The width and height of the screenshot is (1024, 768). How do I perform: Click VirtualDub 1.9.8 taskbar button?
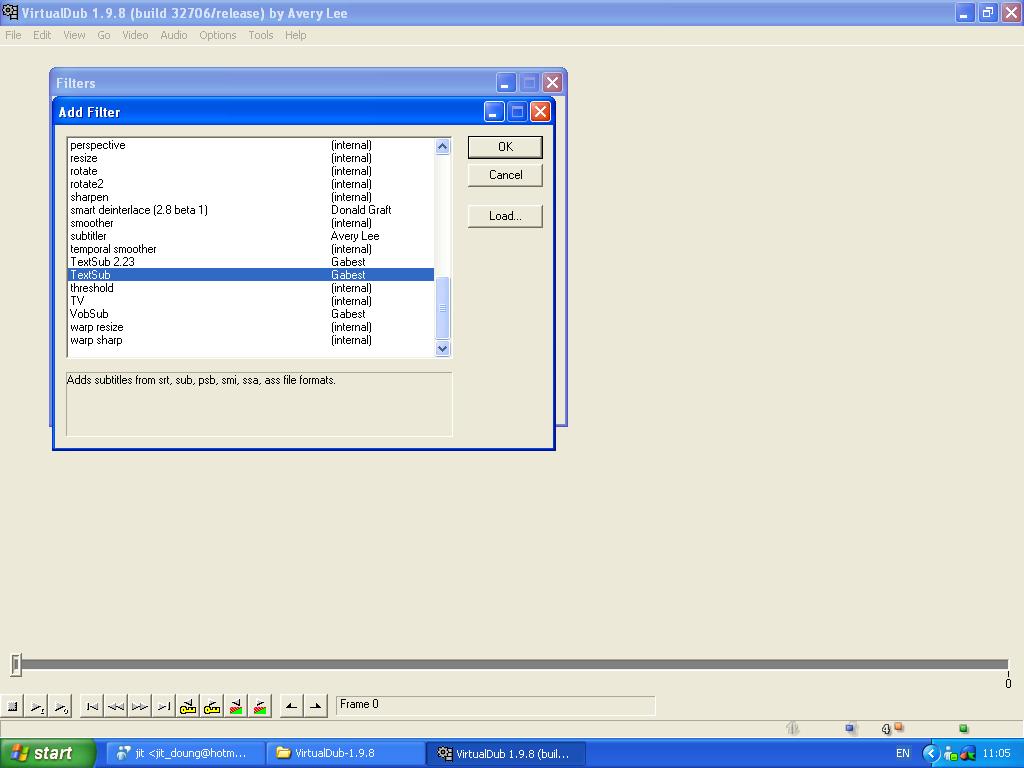coord(505,754)
